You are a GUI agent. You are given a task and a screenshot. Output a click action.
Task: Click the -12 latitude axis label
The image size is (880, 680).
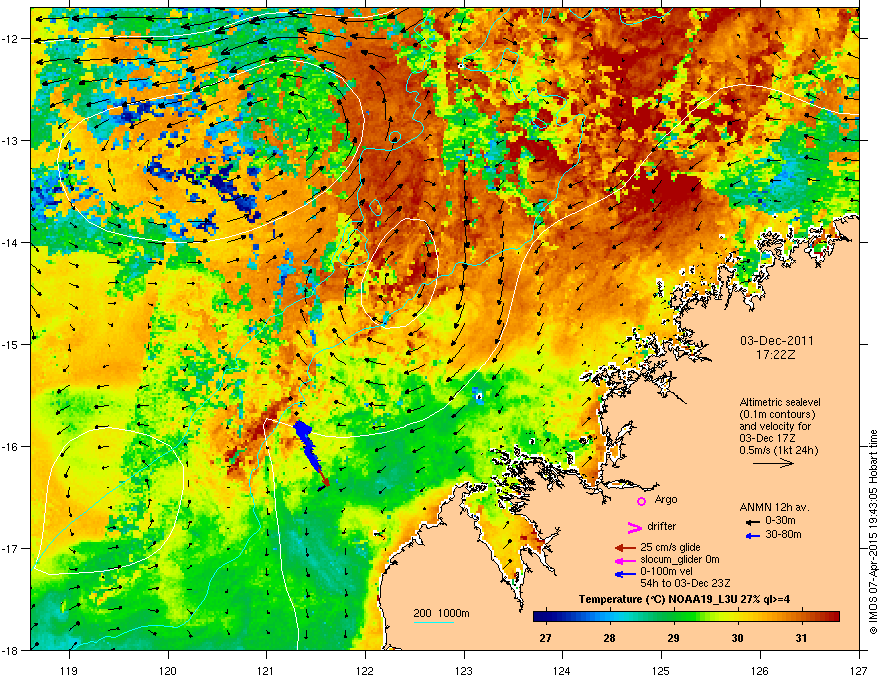pos(11,39)
